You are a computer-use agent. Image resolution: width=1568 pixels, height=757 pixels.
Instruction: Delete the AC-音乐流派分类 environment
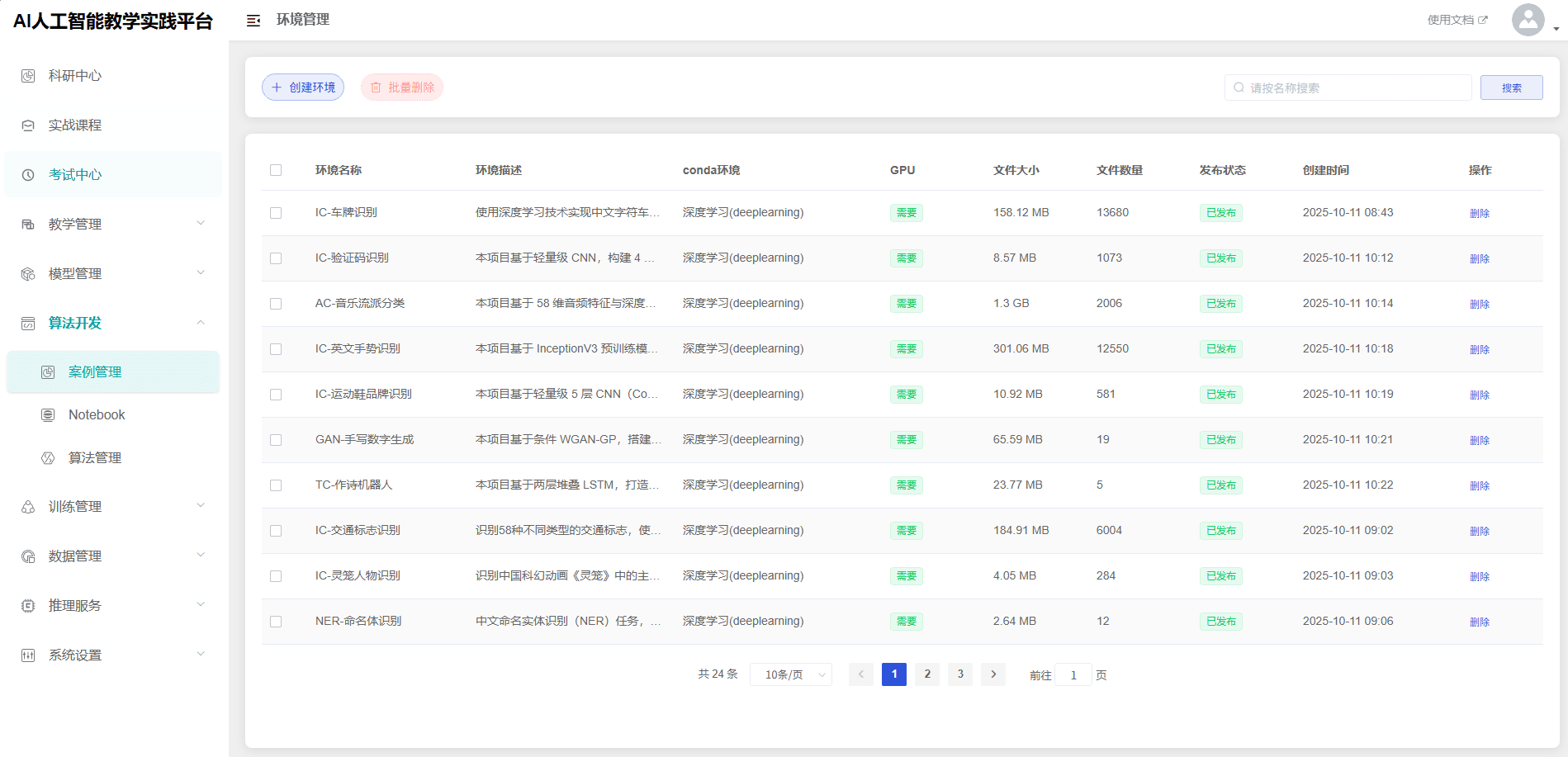[1479, 304]
